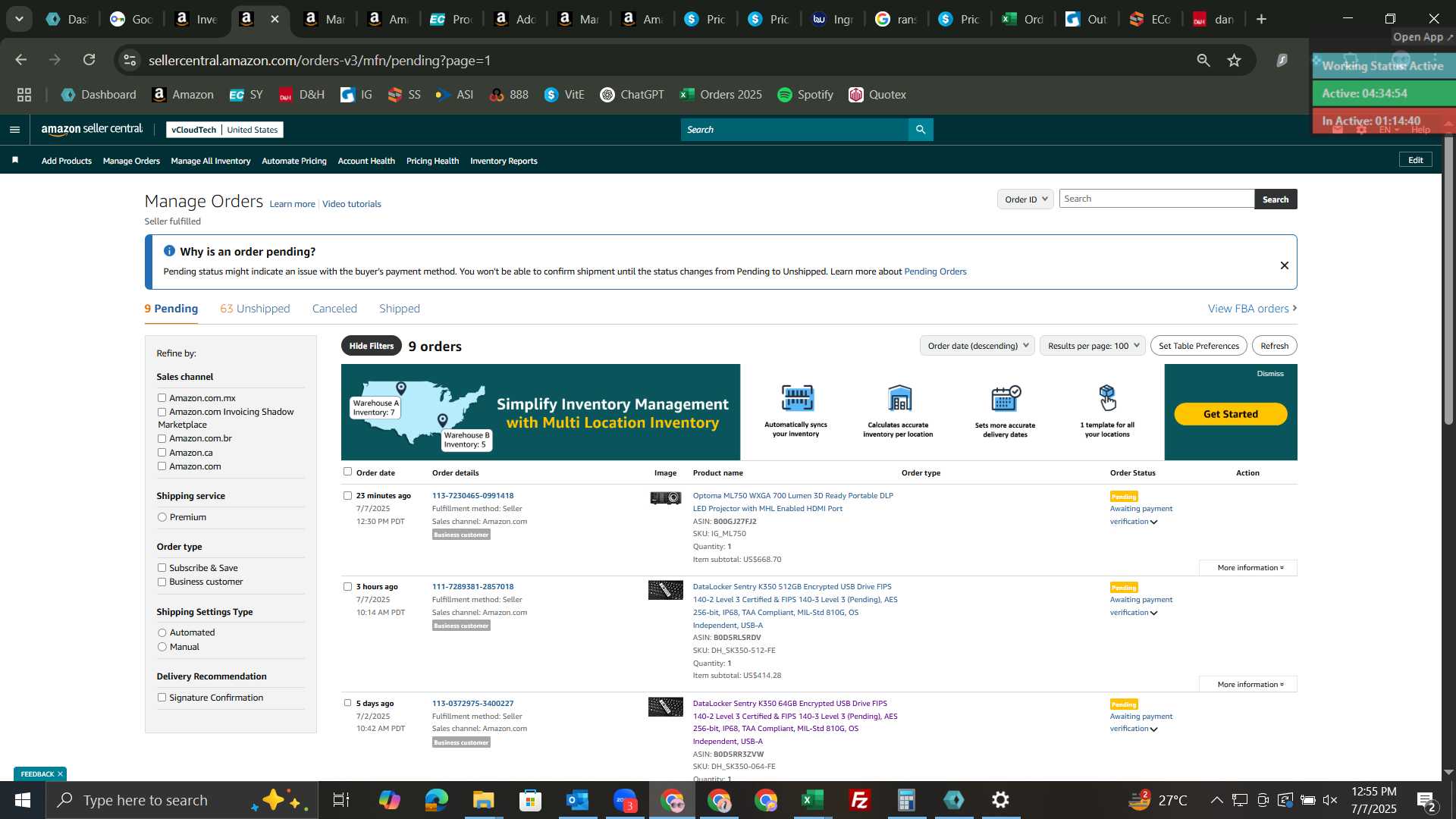Open site information icon in address bar
The image size is (1456, 819).
(x=130, y=60)
